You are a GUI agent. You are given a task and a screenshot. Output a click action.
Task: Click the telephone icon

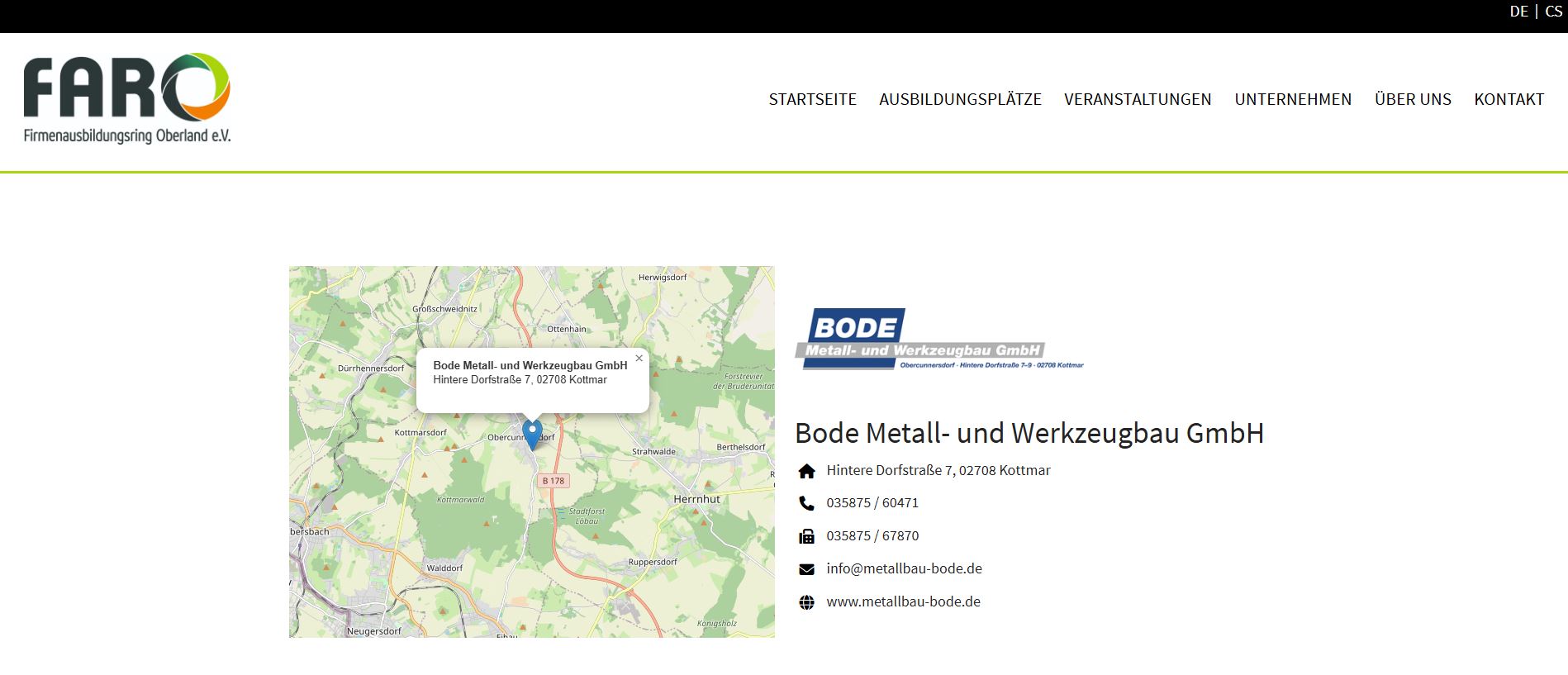click(x=807, y=503)
